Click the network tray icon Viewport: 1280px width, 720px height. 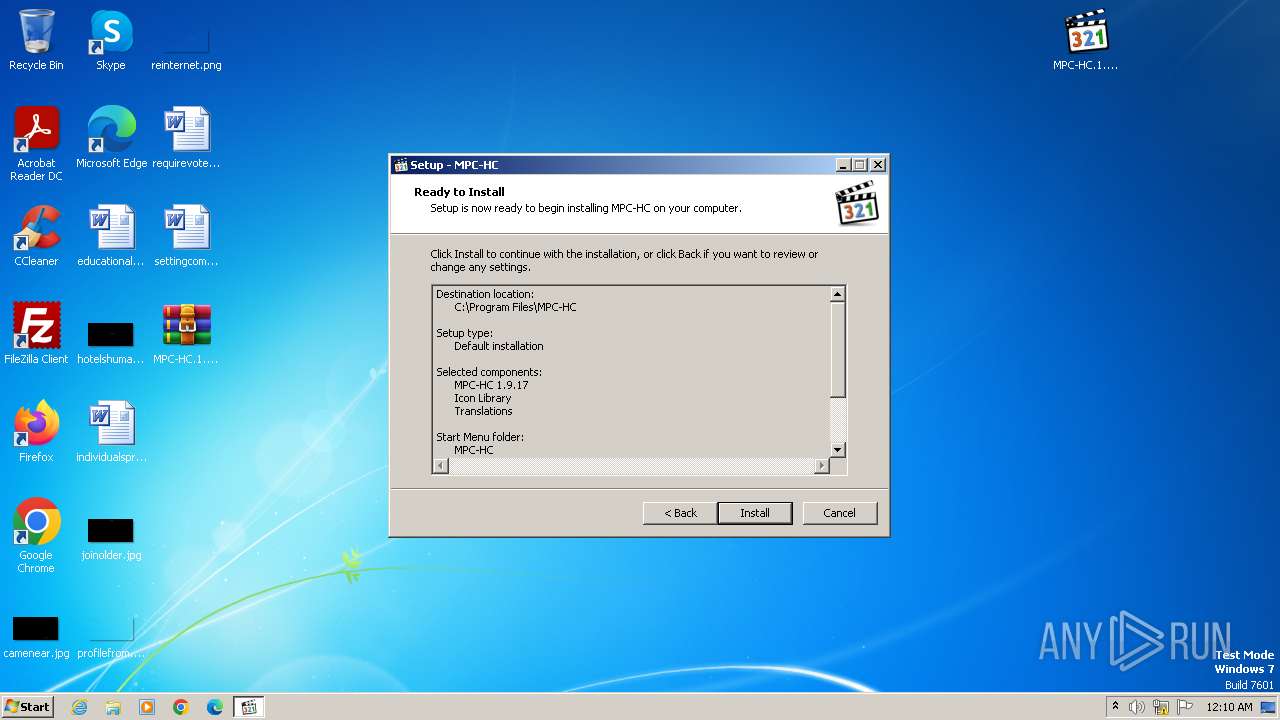[1161, 707]
